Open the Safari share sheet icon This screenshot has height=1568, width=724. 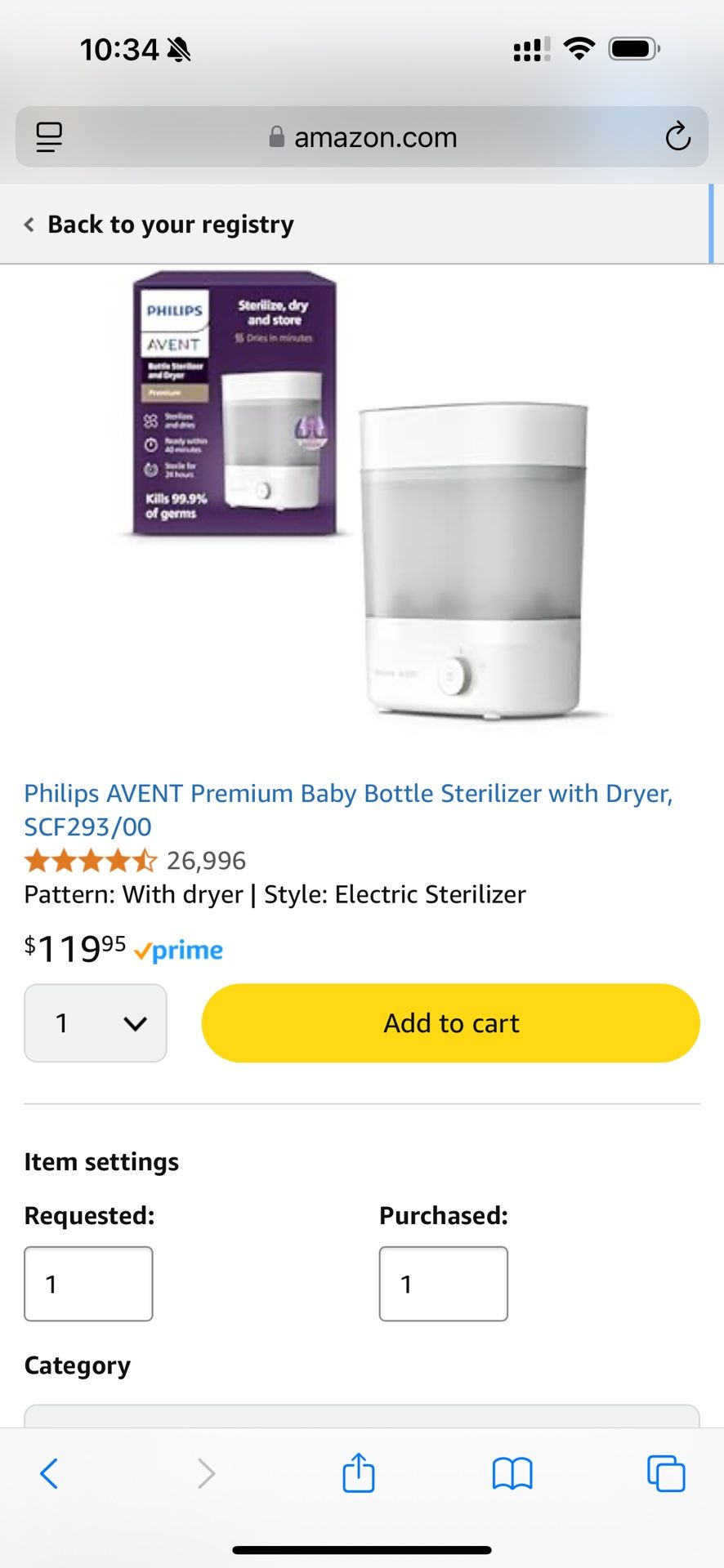click(x=359, y=1472)
